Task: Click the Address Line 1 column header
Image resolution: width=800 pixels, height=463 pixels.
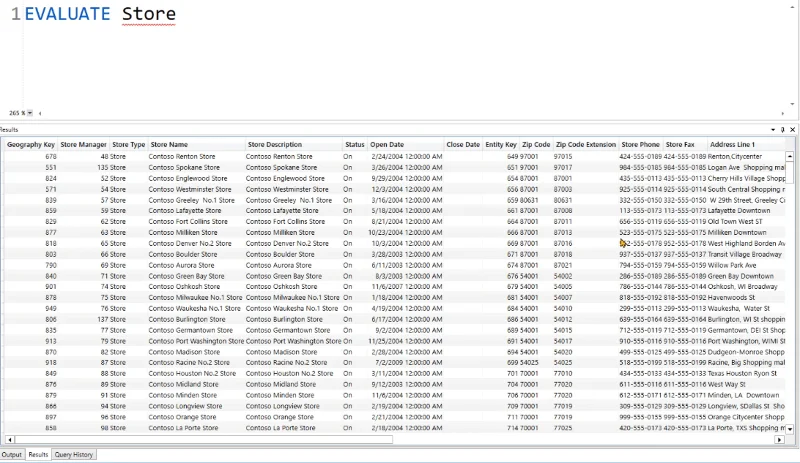Action: coord(746,144)
